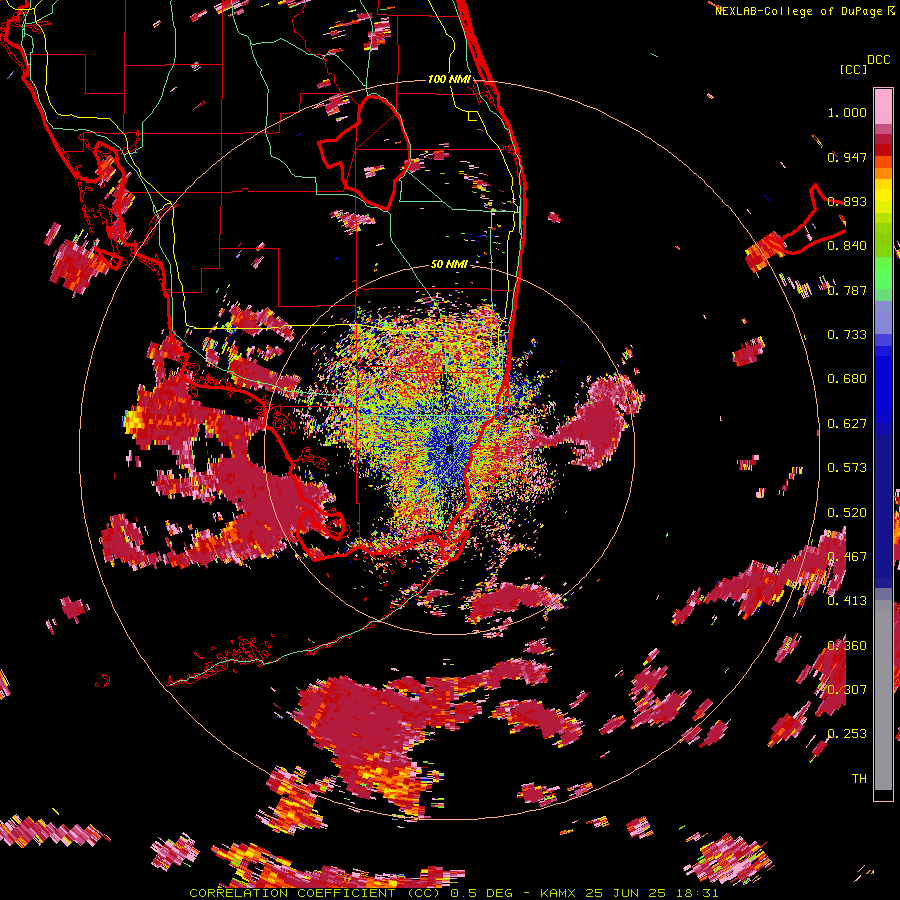This screenshot has height=900, width=900.
Task: Click the 0.520 scale value
Action: (x=847, y=513)
